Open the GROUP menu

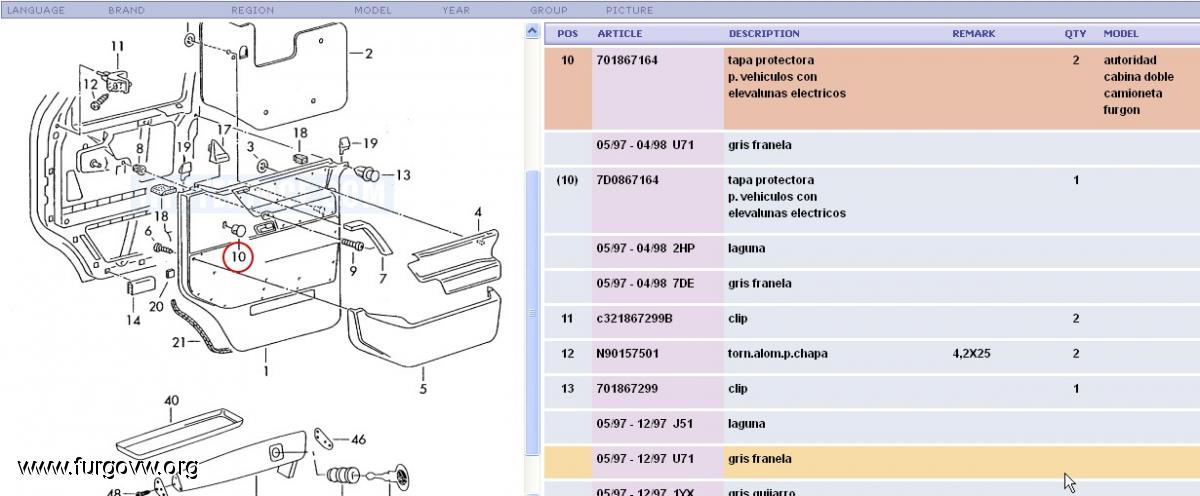point(549,10)
